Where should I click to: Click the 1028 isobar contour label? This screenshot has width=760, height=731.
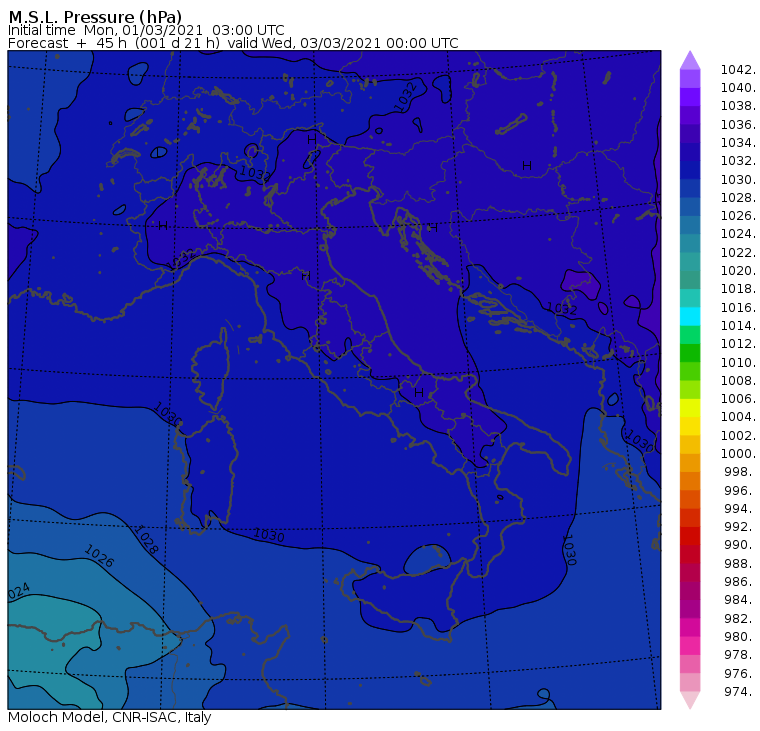tap(146, 540)
